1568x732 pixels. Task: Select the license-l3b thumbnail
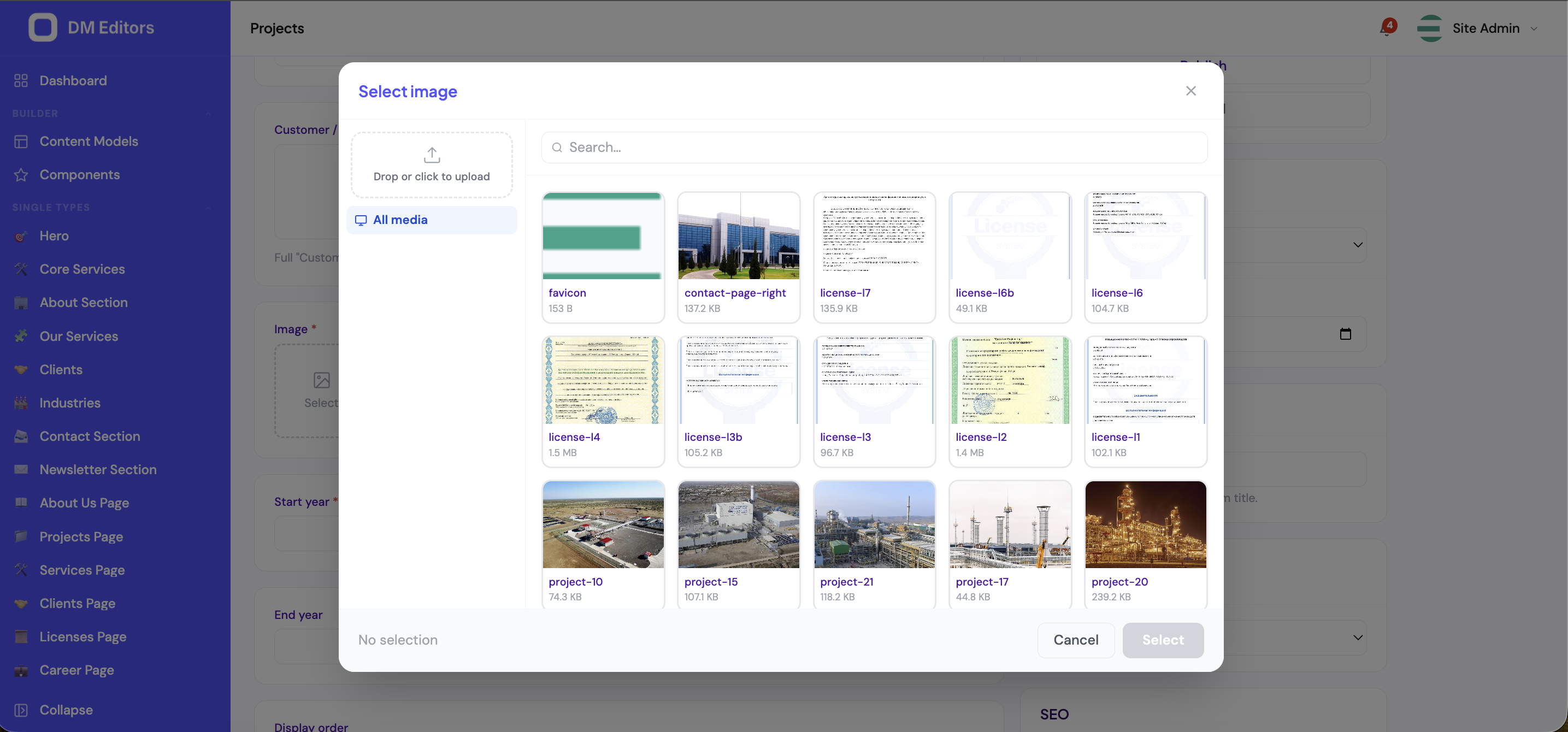(738, 380)
